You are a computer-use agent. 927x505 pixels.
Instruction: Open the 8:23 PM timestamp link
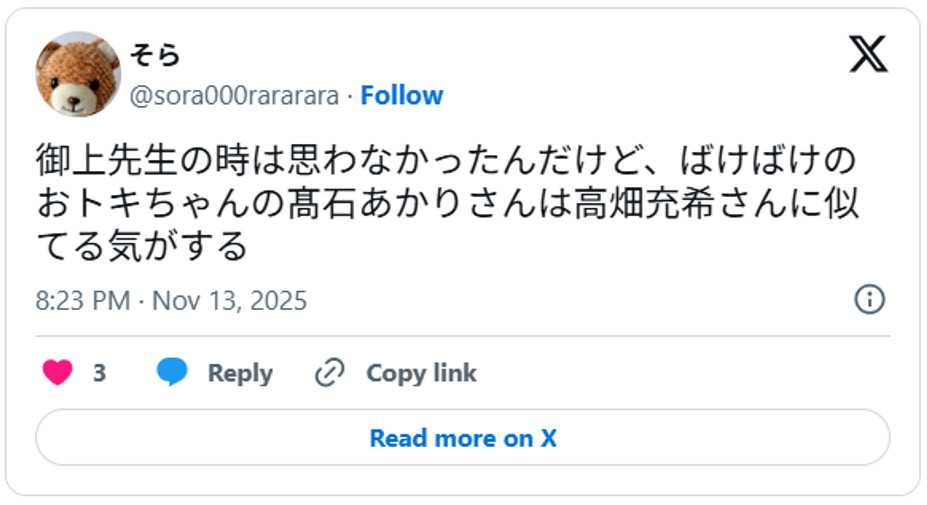[83, 301]
